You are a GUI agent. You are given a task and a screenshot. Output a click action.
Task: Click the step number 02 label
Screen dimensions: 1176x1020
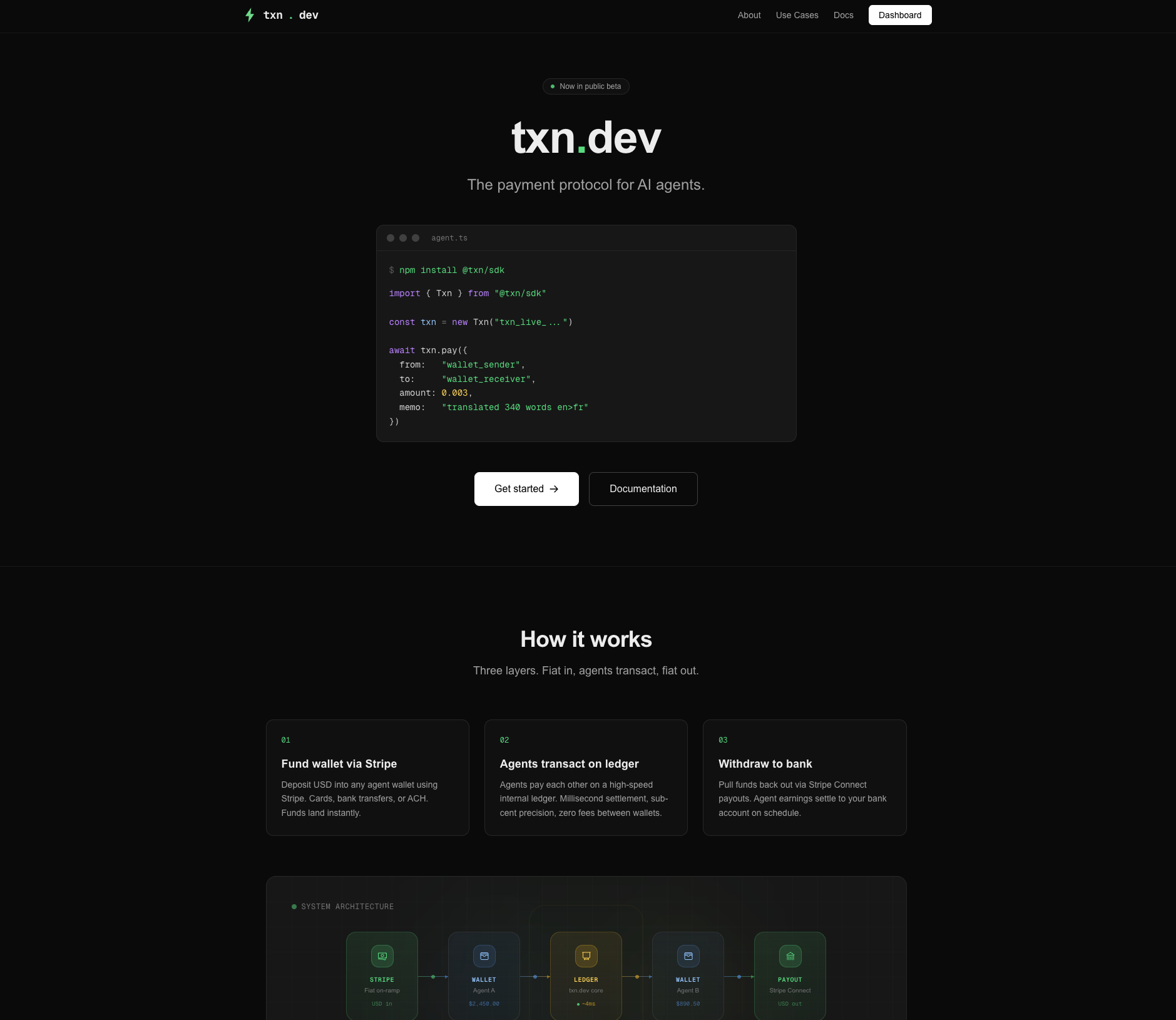(x=504, y=740)
